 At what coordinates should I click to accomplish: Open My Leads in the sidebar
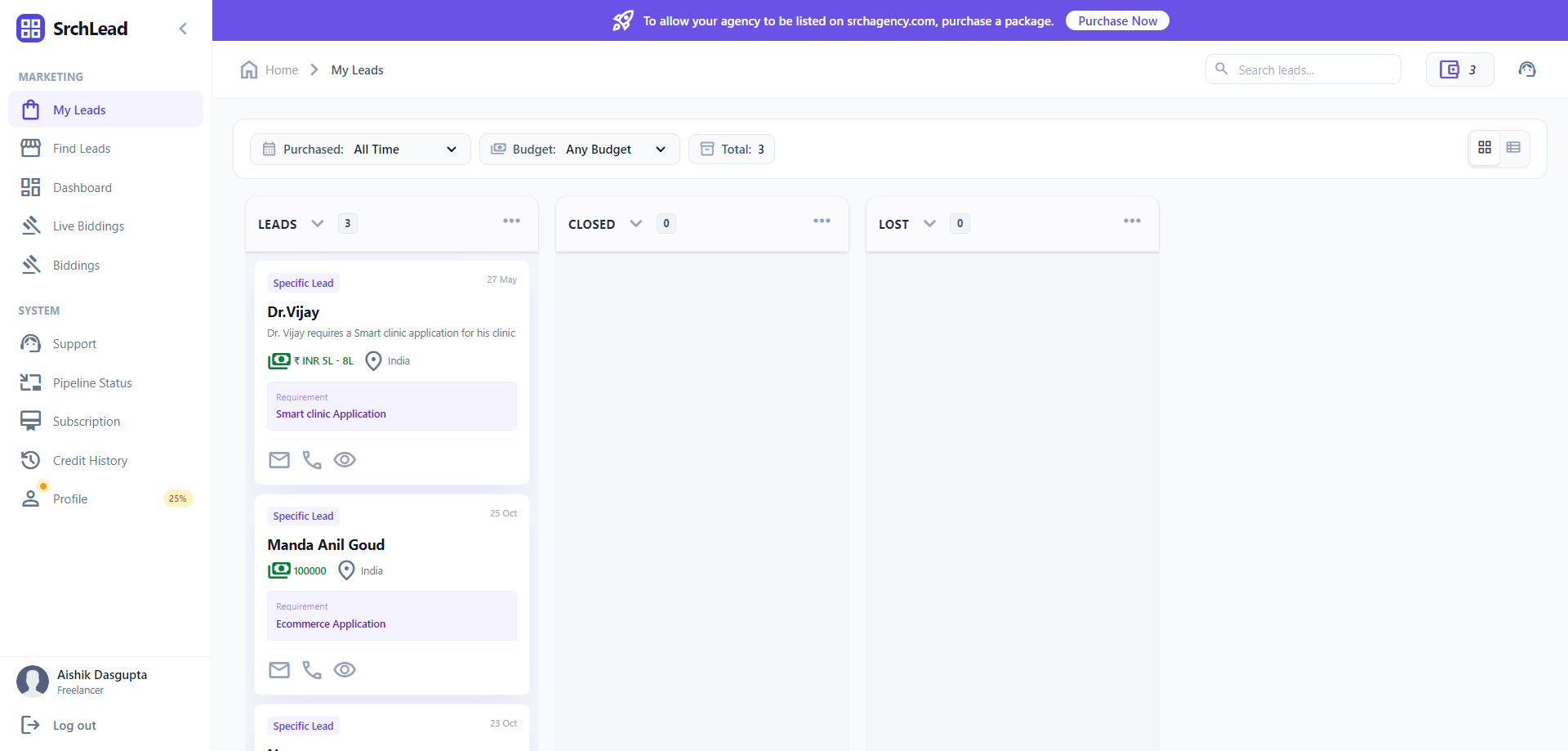[x=106, y=110]
